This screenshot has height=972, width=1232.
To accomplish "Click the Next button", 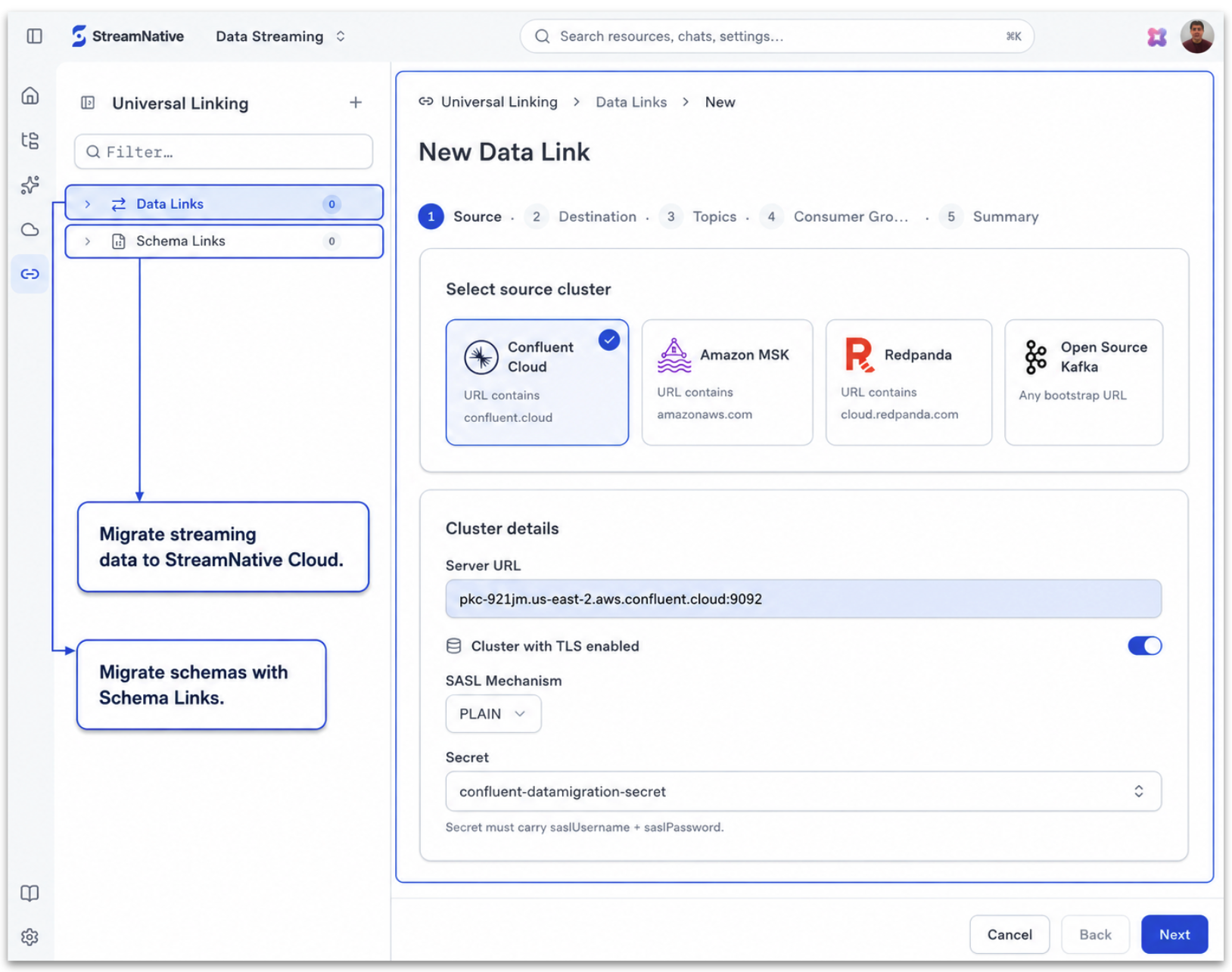I will [x=1174, y=935].
